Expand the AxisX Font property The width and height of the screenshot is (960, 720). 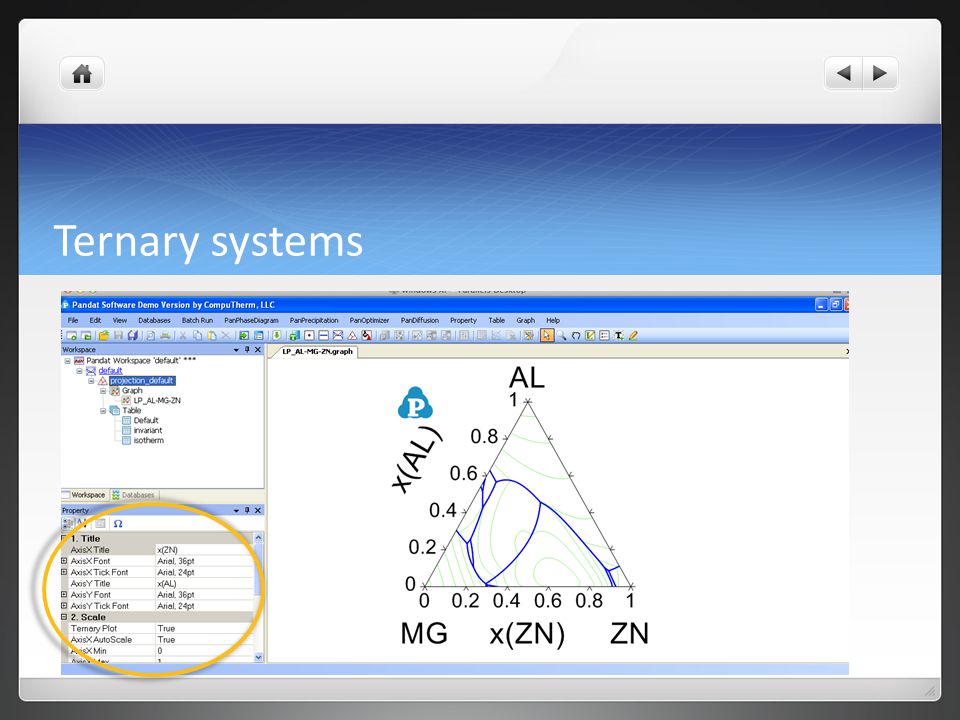coord(64,561)
